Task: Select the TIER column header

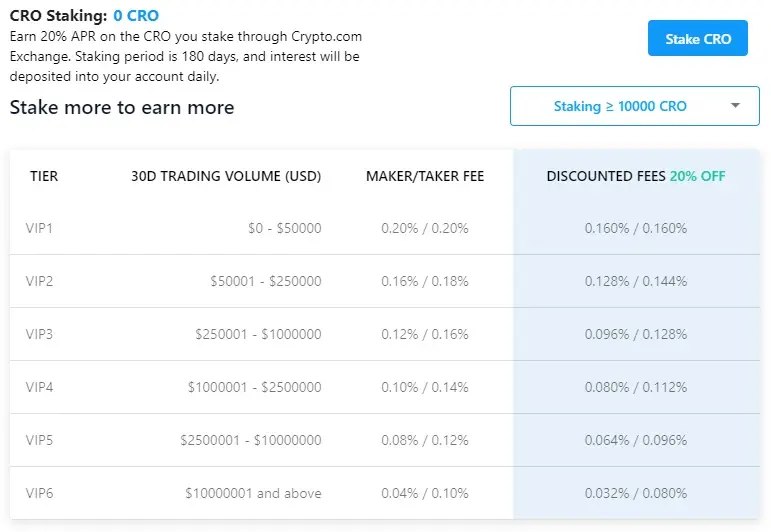Action: point(44,176)
